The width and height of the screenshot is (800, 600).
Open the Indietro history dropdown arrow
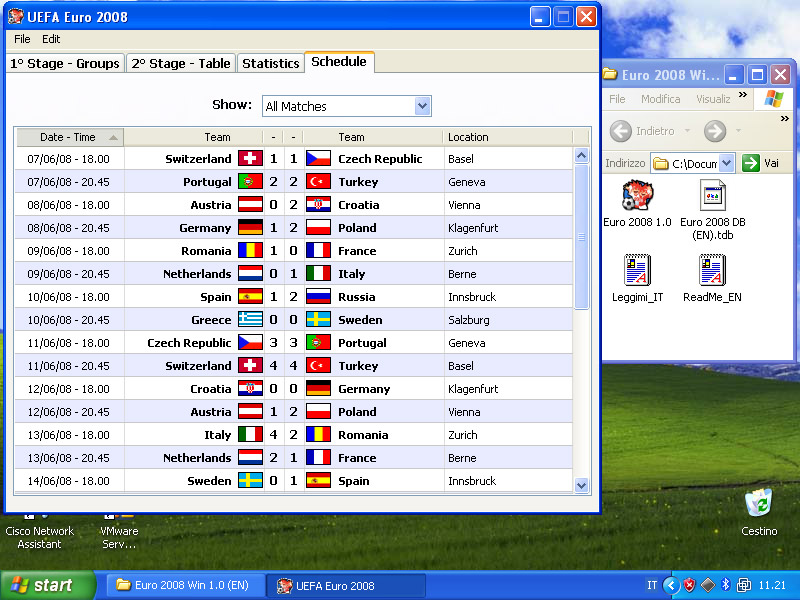coord(687,131)
